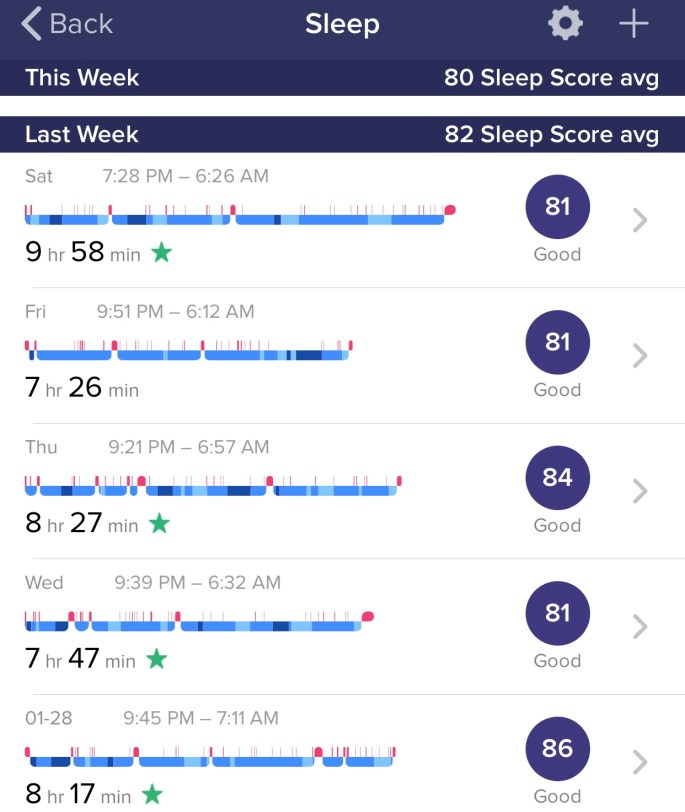Open 01-28 8 hr 17 min entry
Viewport: 685px width, 812px height.
(78, 795)
